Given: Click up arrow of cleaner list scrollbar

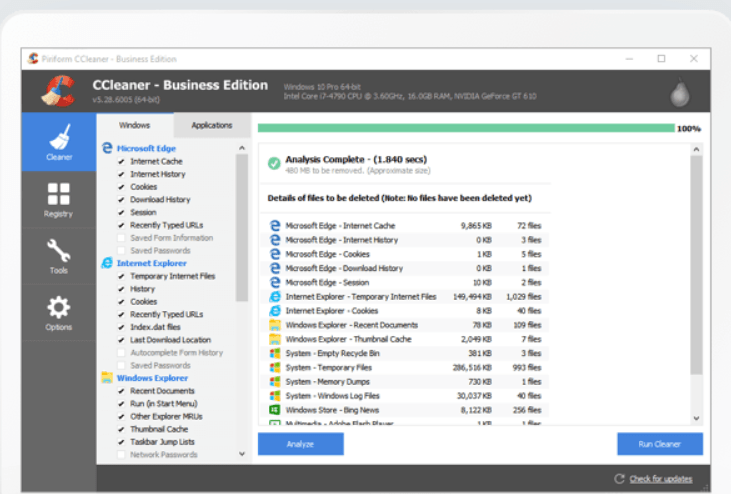Looking at the screenshot, I should pos(242,148).
